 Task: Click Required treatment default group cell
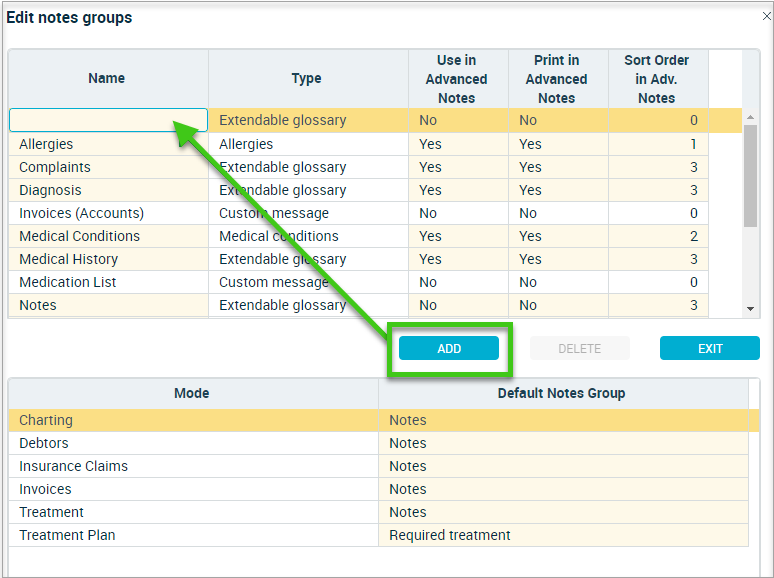[x=563, y=535]
